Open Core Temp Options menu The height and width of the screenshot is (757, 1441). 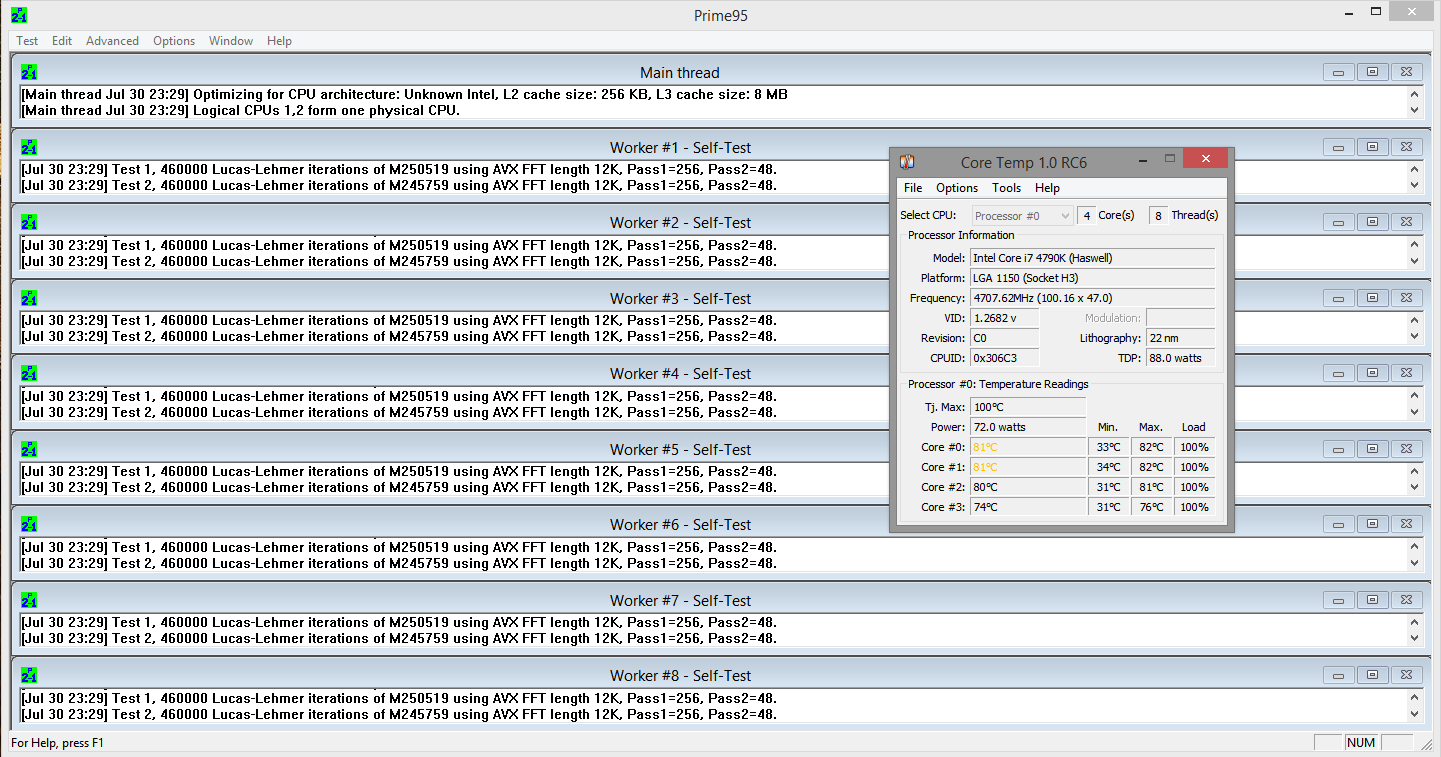click(957, 188)
